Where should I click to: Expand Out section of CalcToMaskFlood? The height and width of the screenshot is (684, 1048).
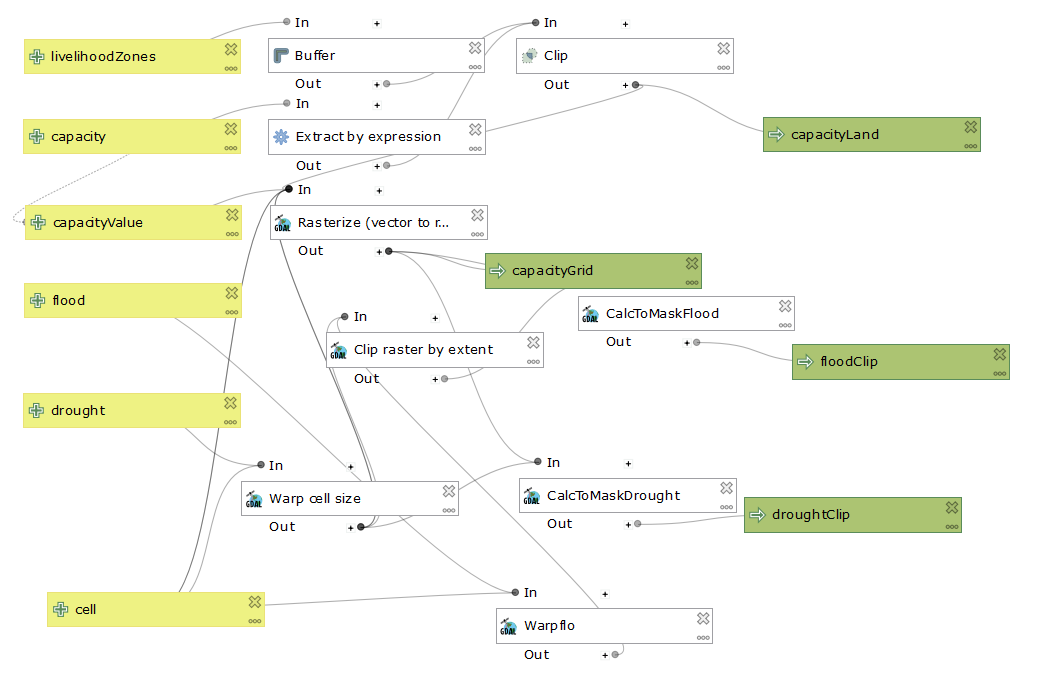coord(687,342)
